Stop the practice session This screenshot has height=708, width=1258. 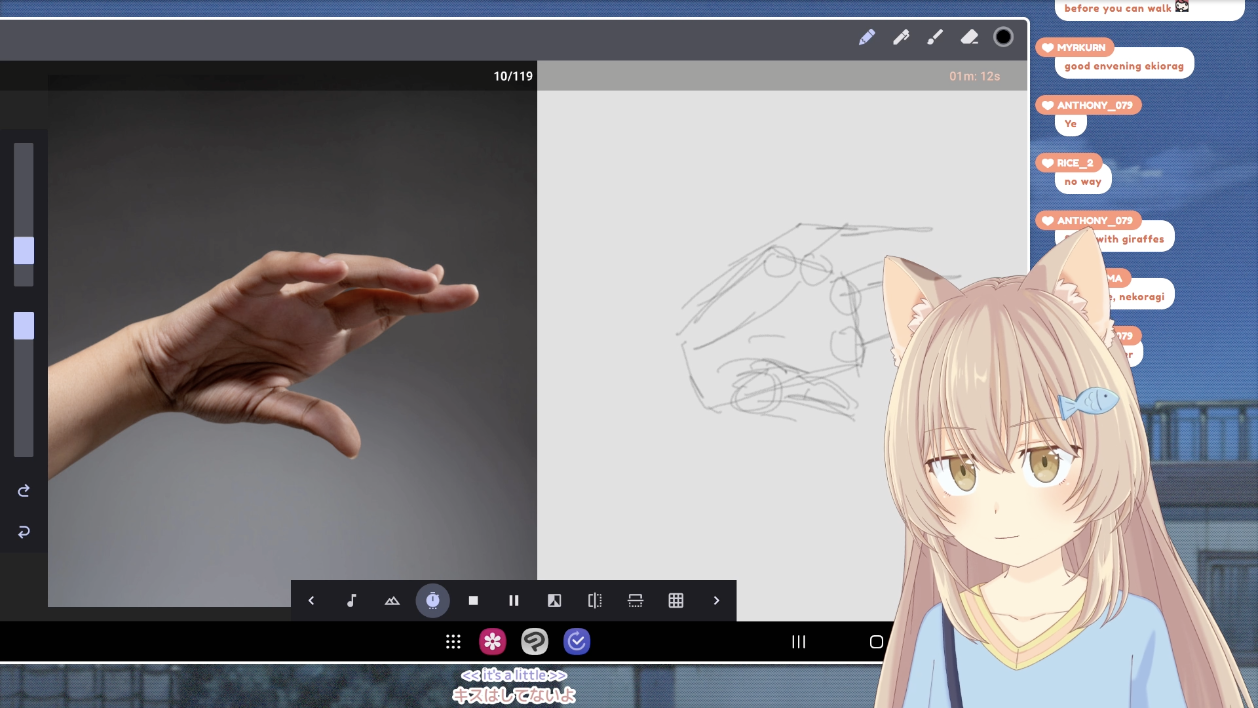point(473,601)
